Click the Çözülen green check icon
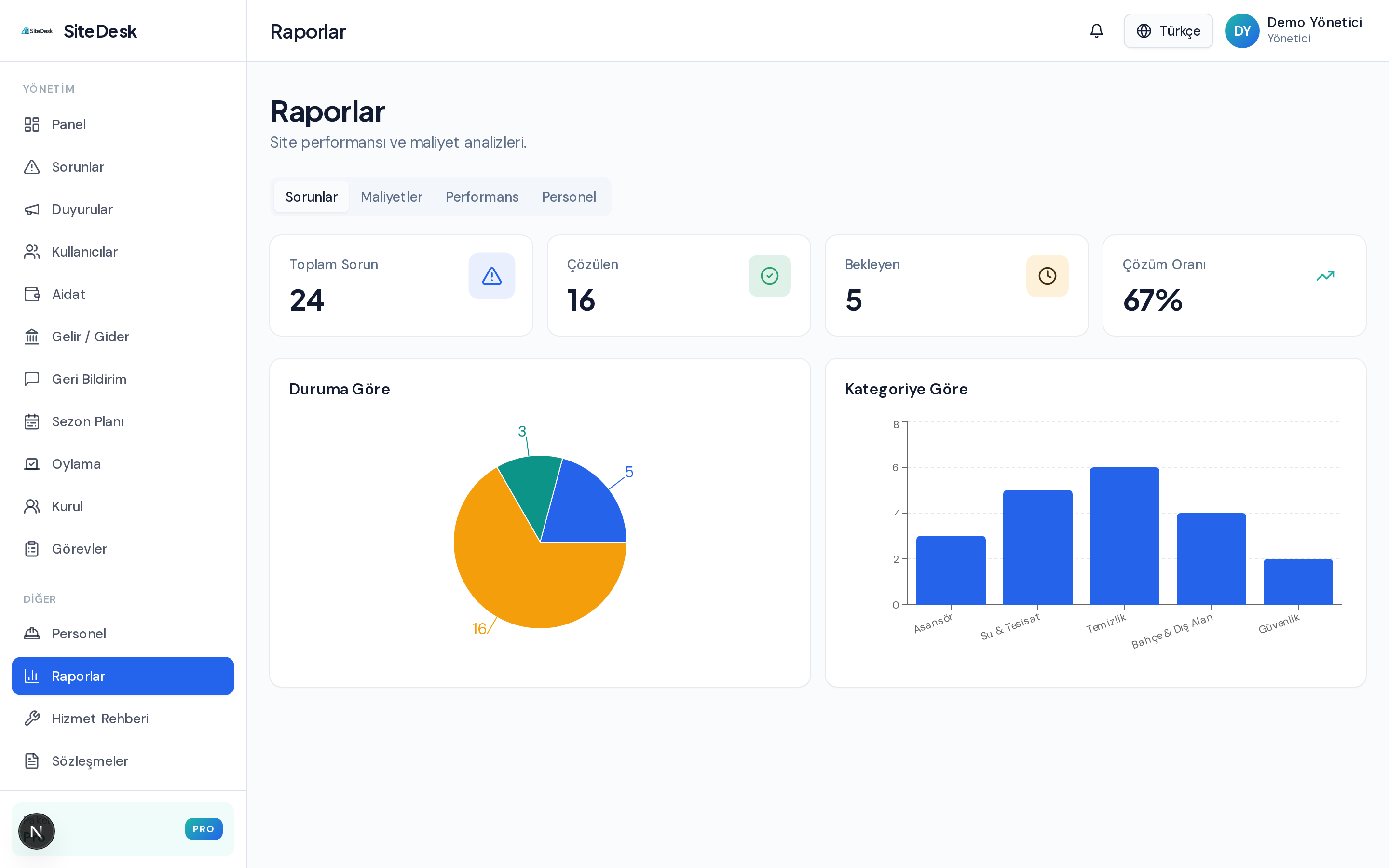 point(770,276)
